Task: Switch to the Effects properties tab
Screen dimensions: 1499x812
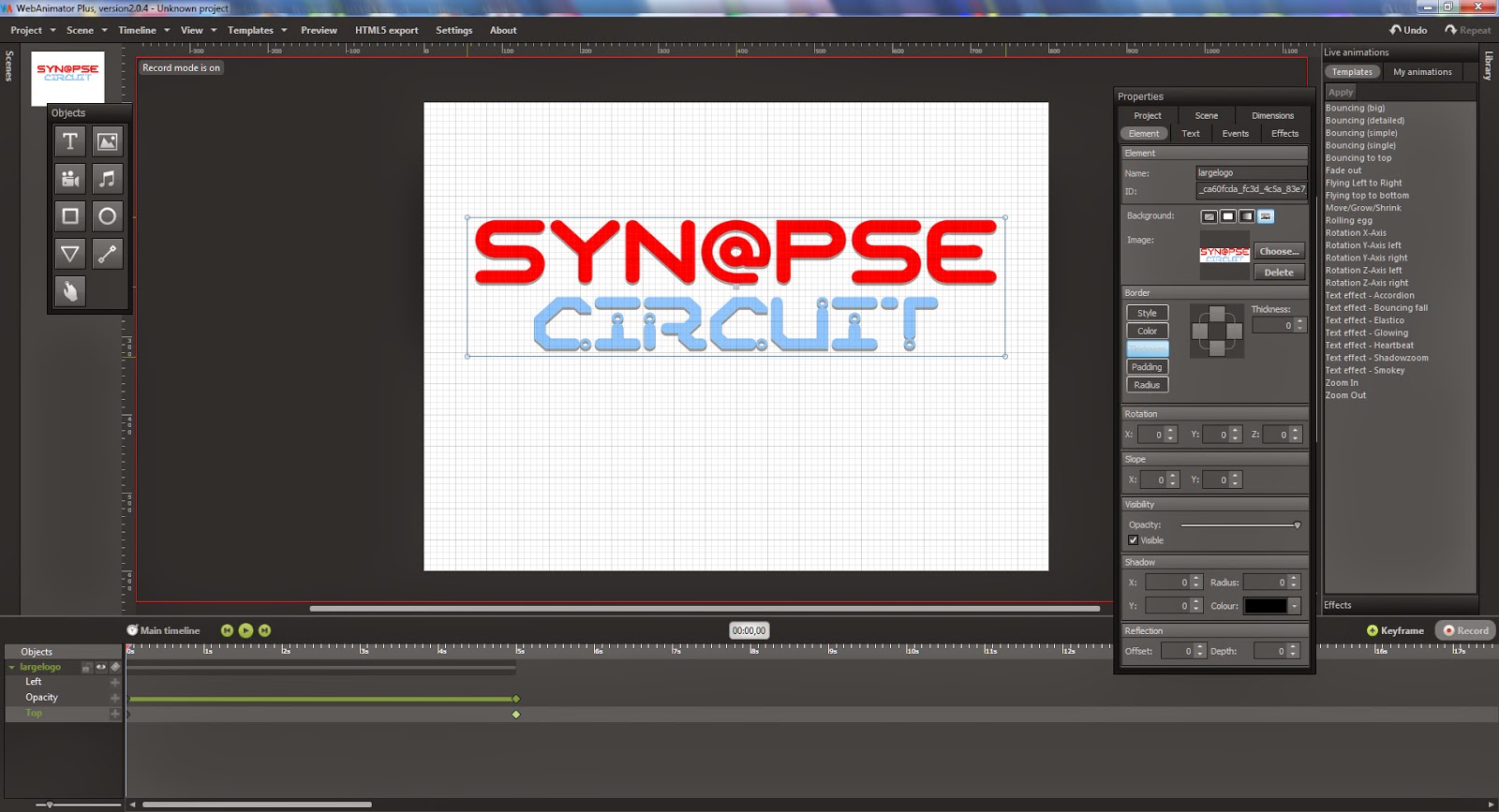Action: [x=1284, y=134]
